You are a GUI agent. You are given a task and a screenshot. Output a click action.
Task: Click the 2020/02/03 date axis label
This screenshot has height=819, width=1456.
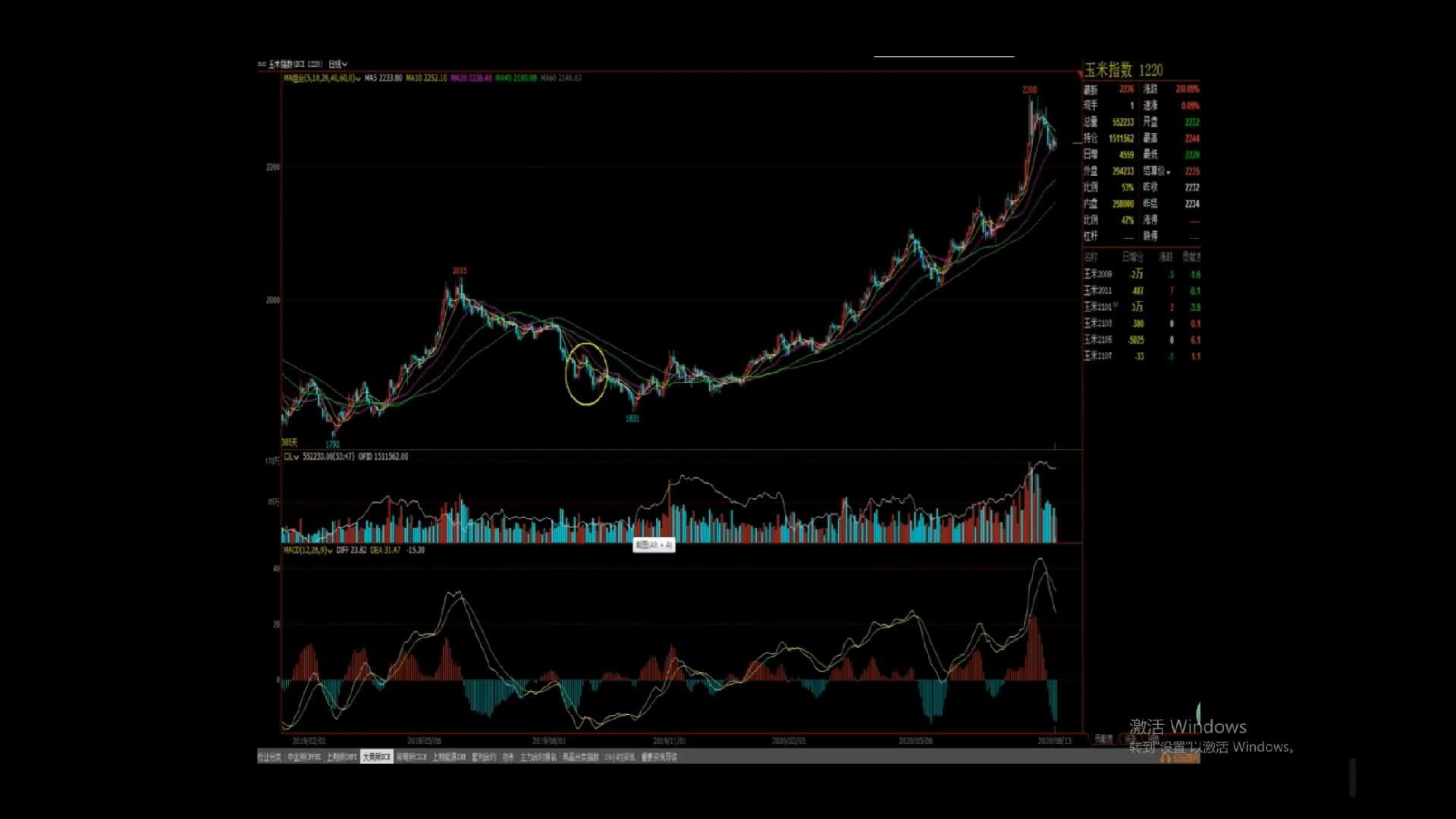(789, 741)
